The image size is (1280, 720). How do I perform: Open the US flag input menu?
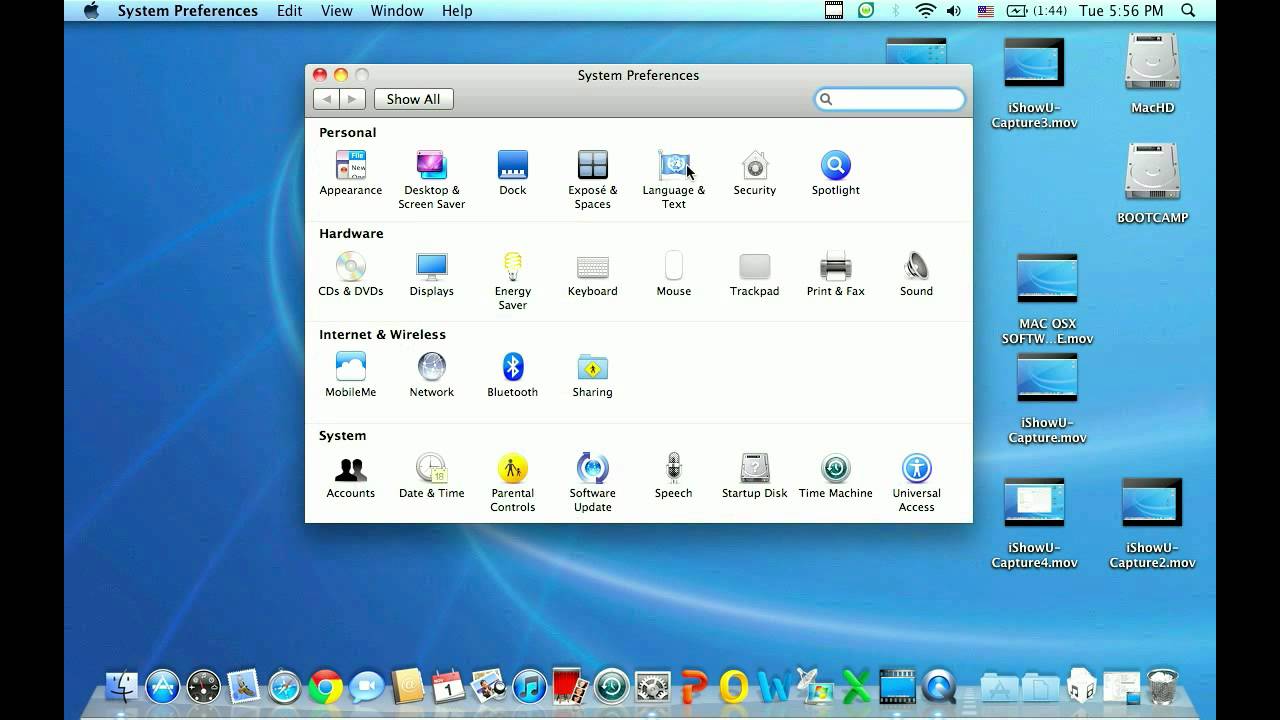(985, 11)
